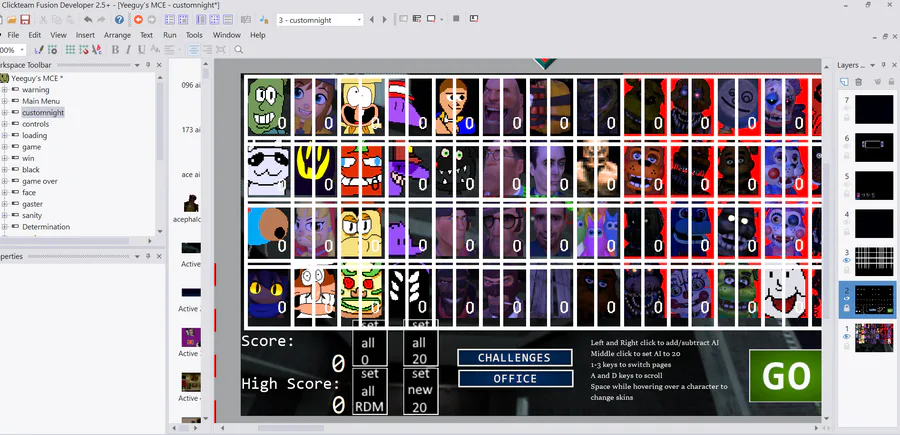The height and width of the screenshot is (435, 900).
Task: Open the Layers panel options dropdown arrow
Action: click(872, 65)
